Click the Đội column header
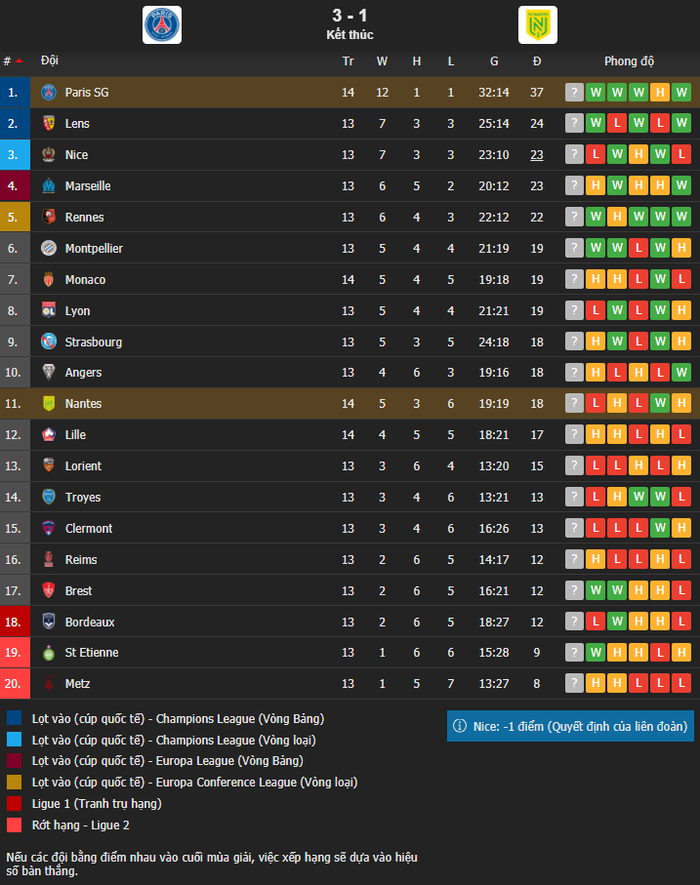Screen dimensions: 700x885 click(x=50, y=60)
